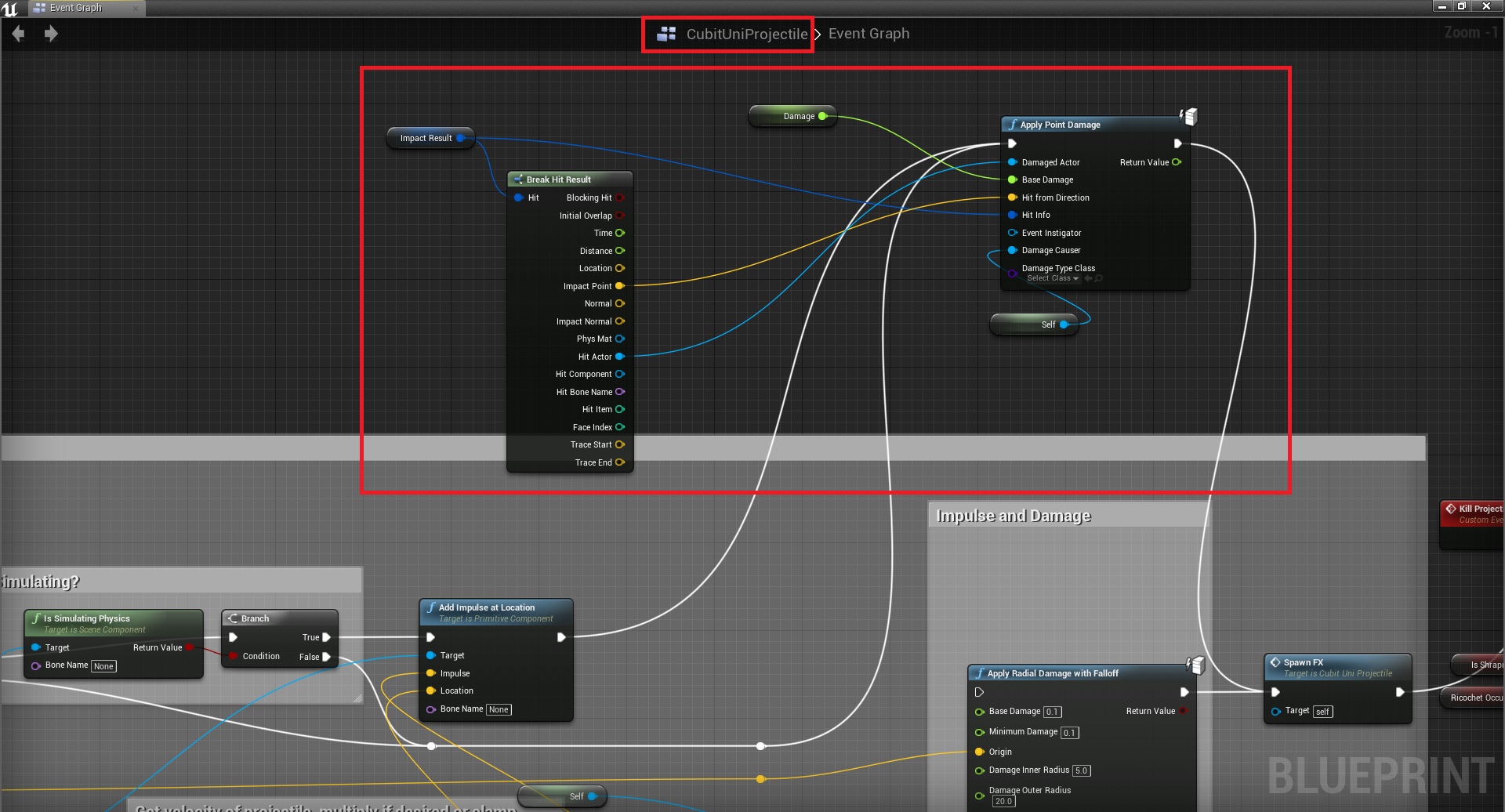1505x812 pixels.
Task: Open the Select Class dropdown for Damage Type Class
Action: (x=1053, y=278)
